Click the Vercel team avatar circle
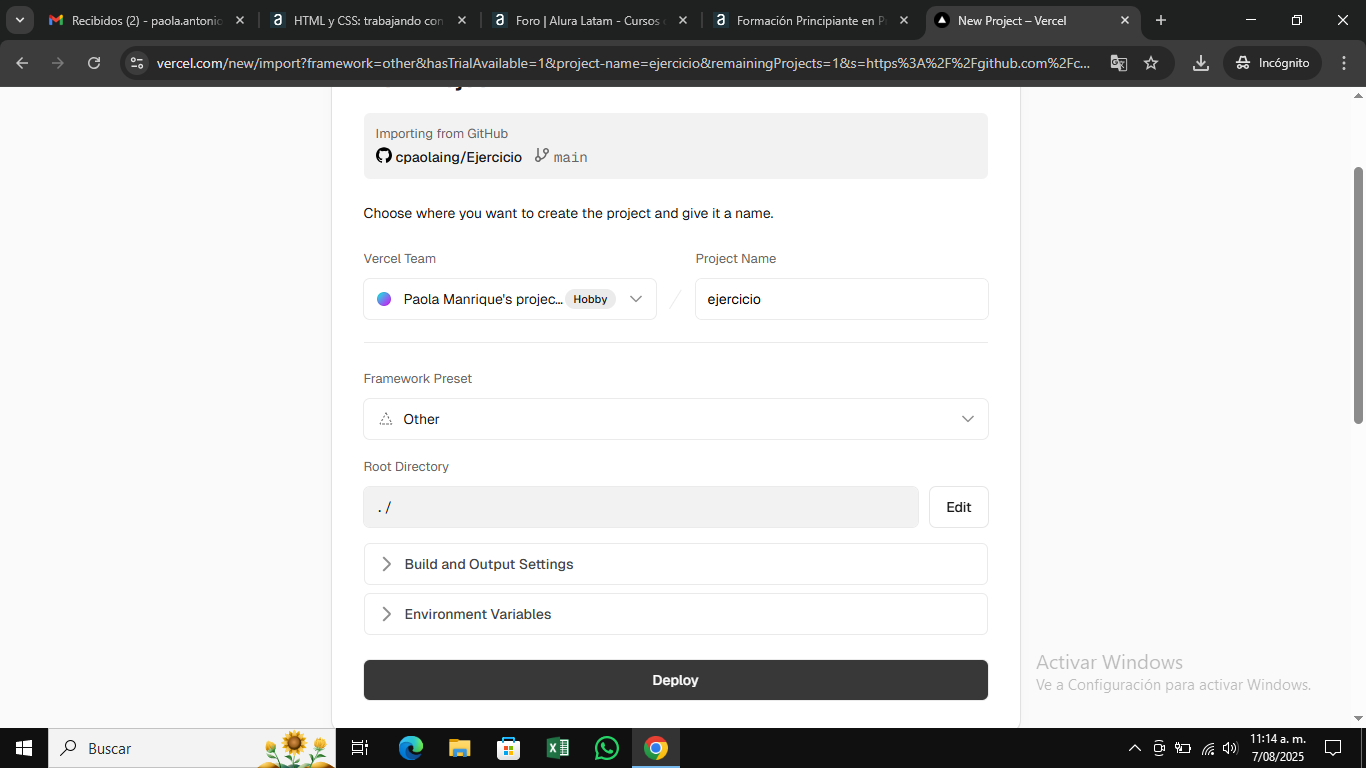The image size is (1366, 768). click(x=384, y=299)
